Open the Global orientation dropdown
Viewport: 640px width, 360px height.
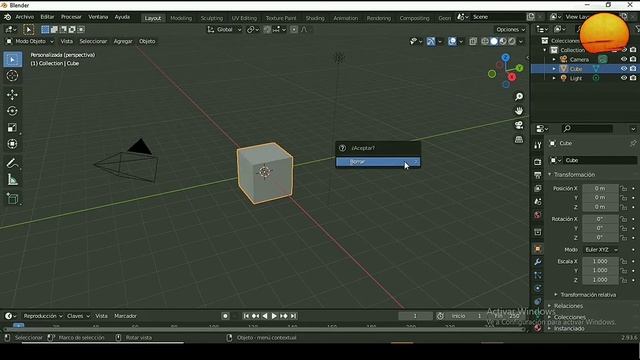224,29
